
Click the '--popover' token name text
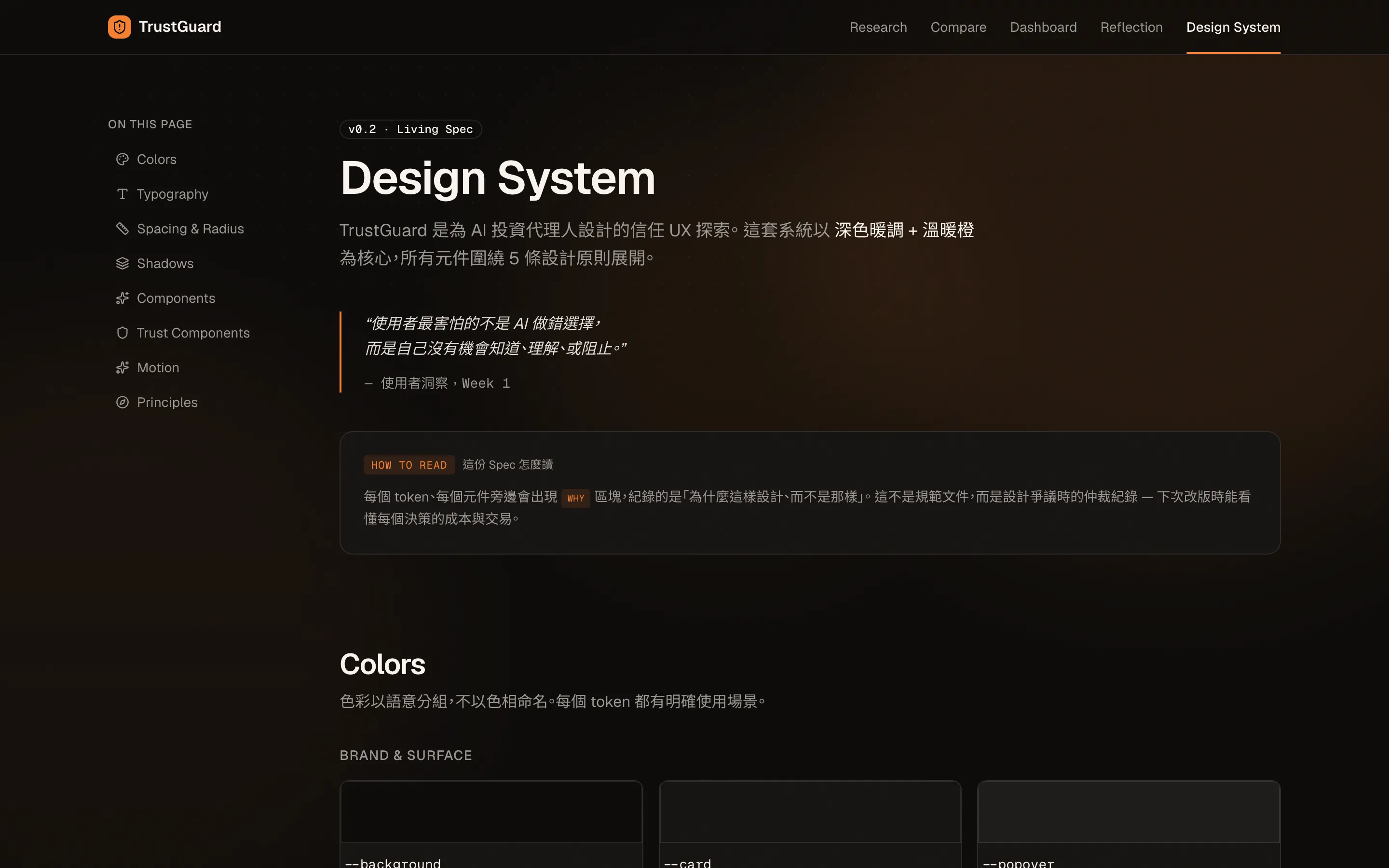point(1019,862)
